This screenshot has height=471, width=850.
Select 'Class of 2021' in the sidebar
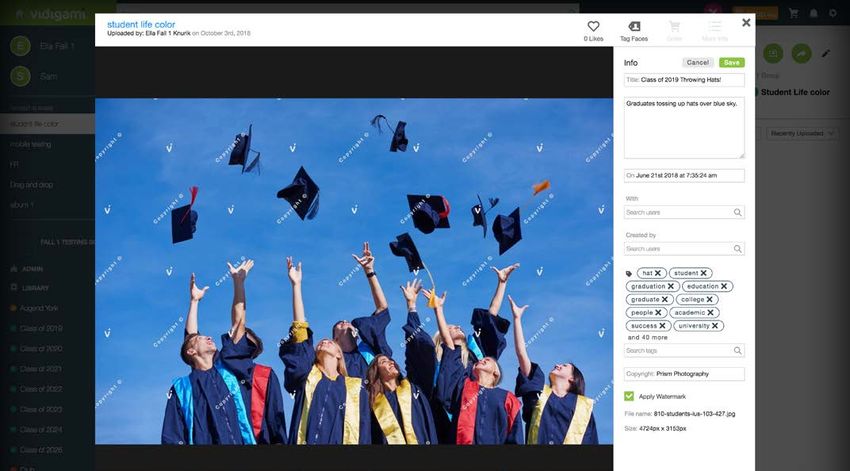click(x=42, y=369)
